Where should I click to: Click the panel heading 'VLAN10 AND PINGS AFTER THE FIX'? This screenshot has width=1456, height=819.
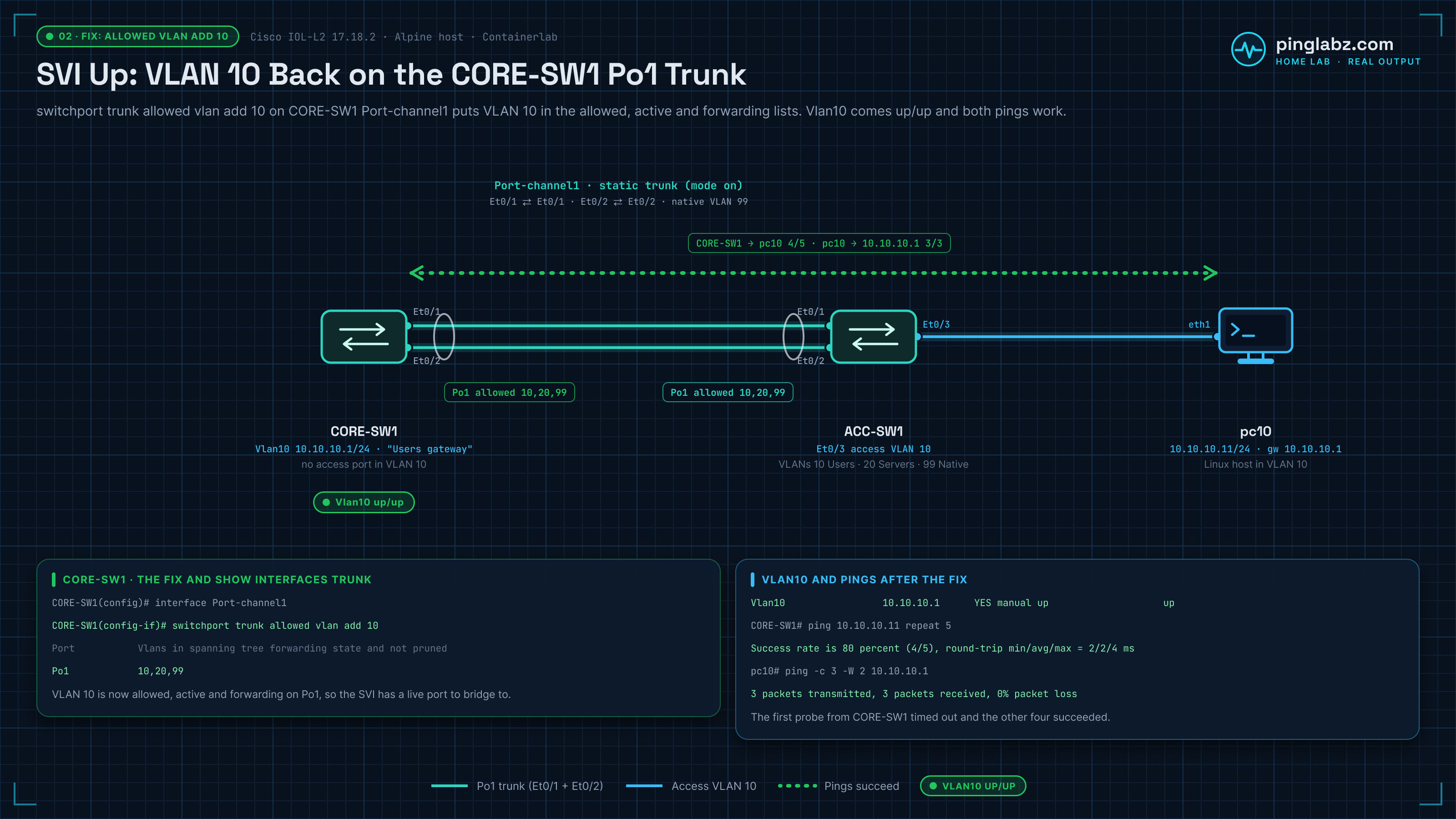864,579
